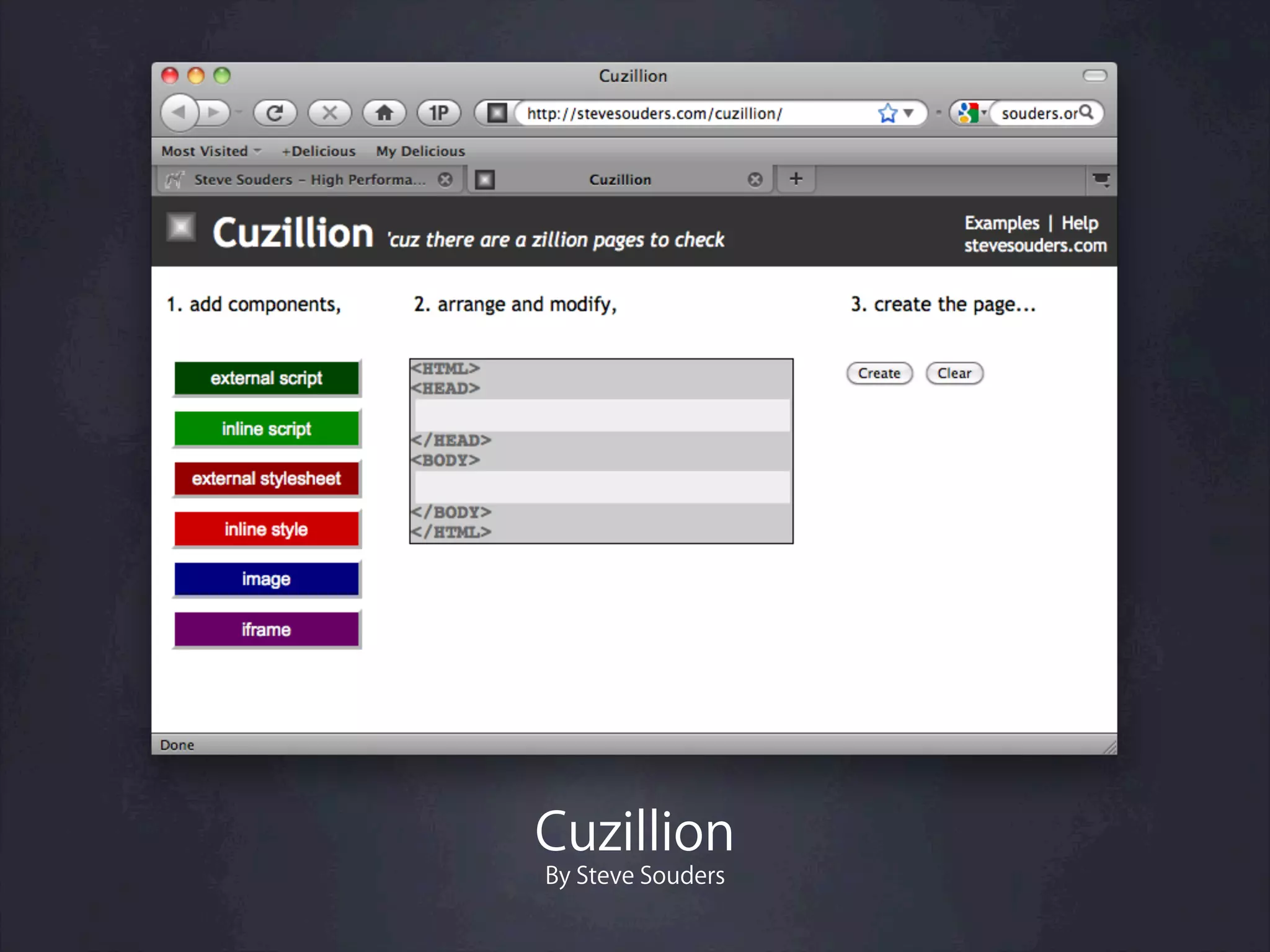Click the site favicon in address bar
This screenshot has width=1270, height=952.
pyautogui.click(x=497, y=113)
